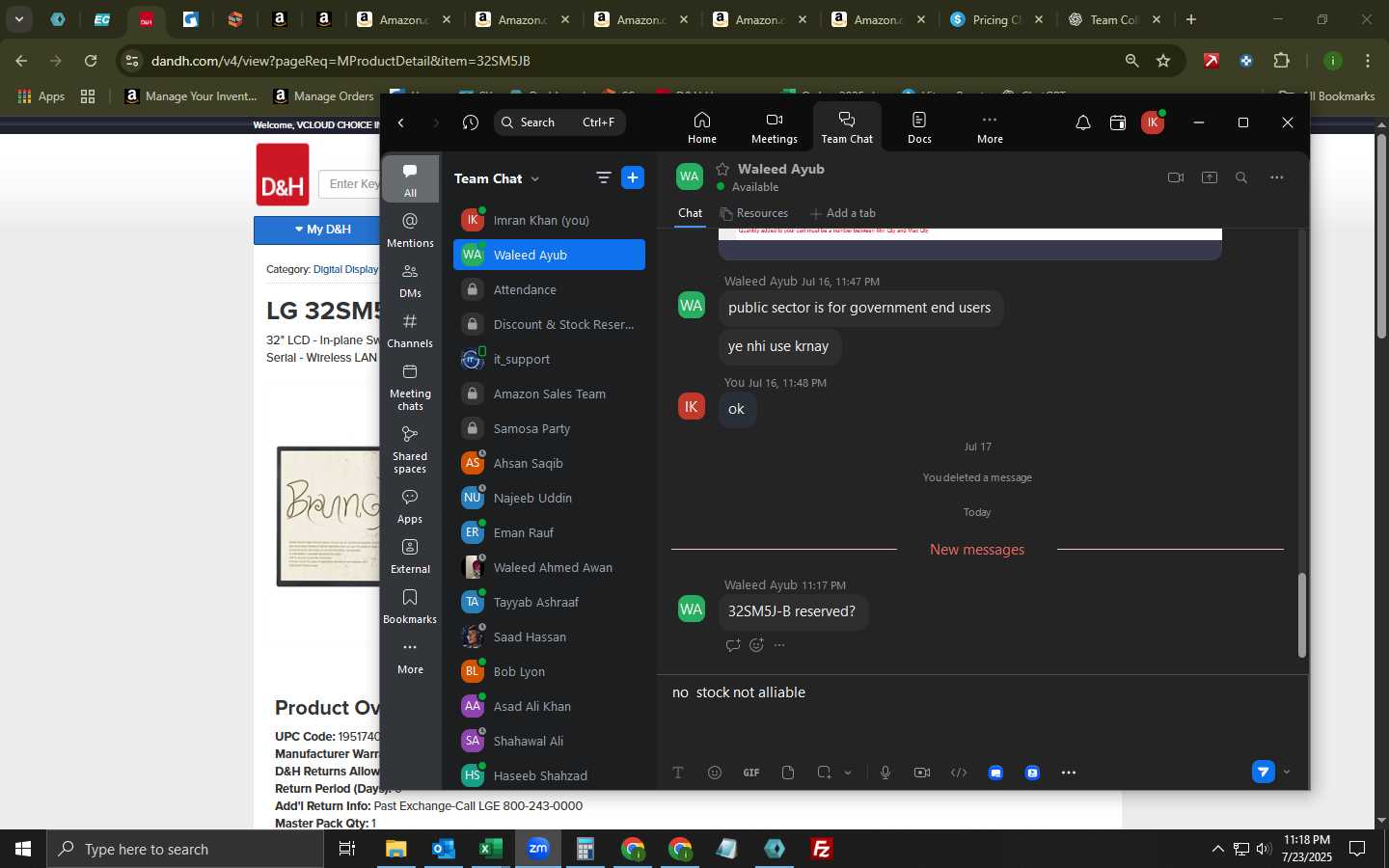Open the Zoom calendar panel icon
Viewport: 1389px width, 868px height.
(1118, 122)
